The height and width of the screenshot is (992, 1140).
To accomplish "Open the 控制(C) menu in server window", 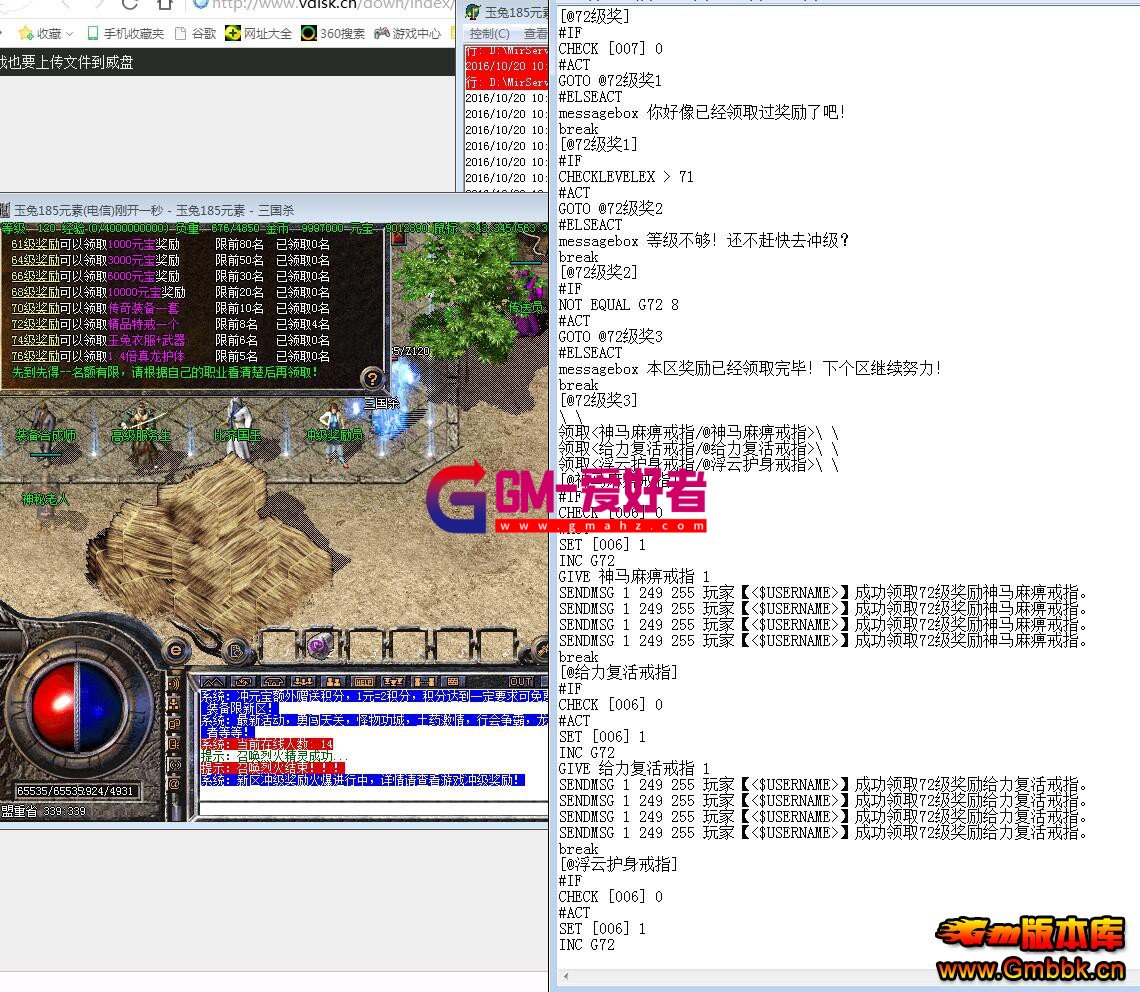I will (x=489, y=33).
